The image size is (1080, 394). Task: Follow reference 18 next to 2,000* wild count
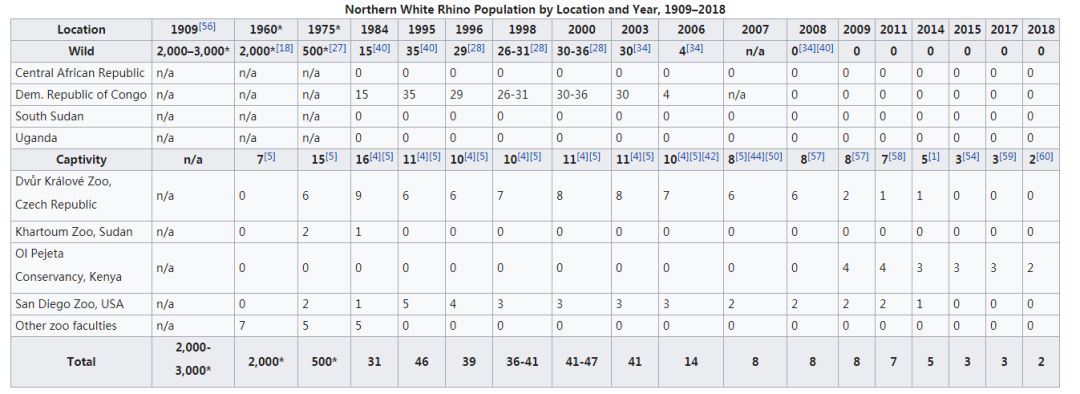[x=284, y=48]
